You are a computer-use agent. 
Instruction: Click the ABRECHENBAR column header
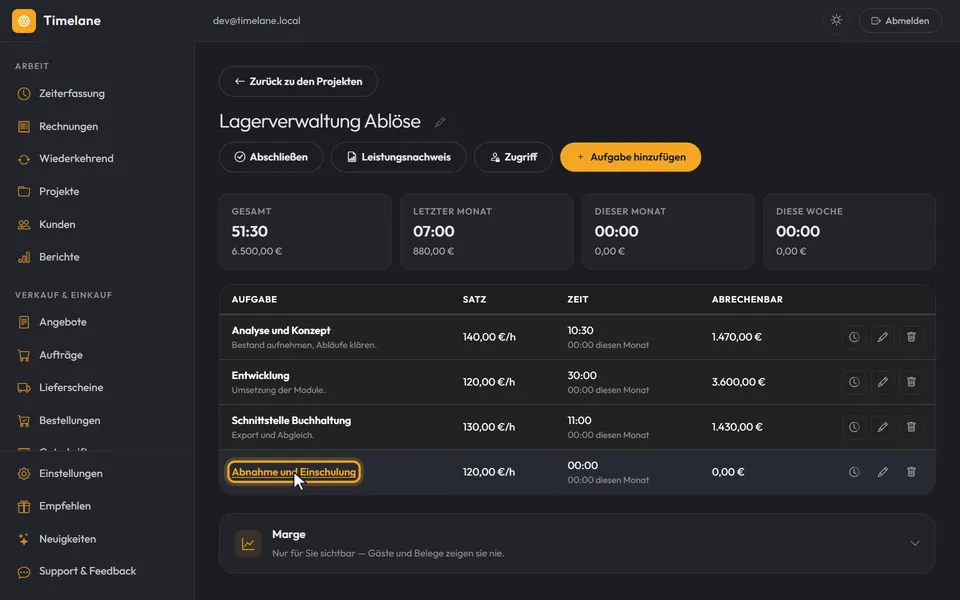tap(747, 299)
